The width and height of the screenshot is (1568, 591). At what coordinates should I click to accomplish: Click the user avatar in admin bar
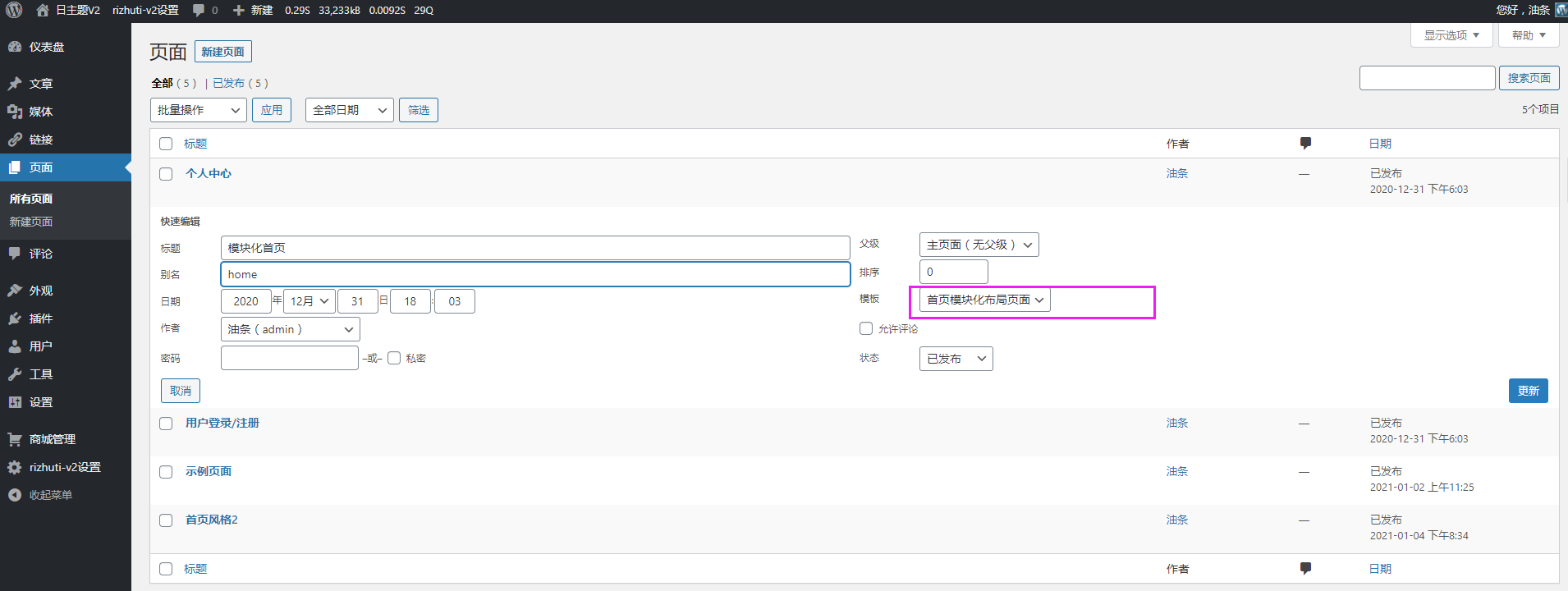tap(1561, 10)
